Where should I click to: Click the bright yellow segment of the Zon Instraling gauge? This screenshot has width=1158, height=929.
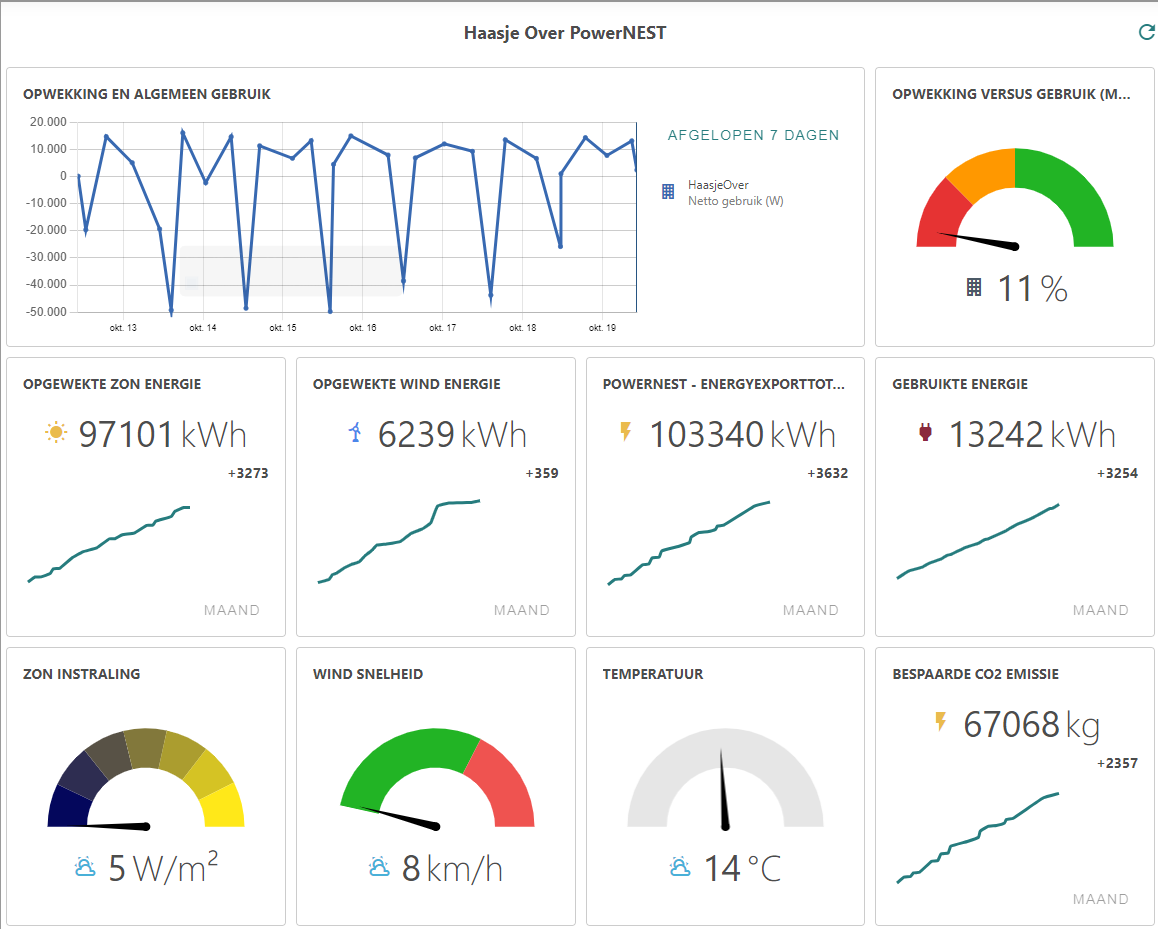(x=224, y=806)
